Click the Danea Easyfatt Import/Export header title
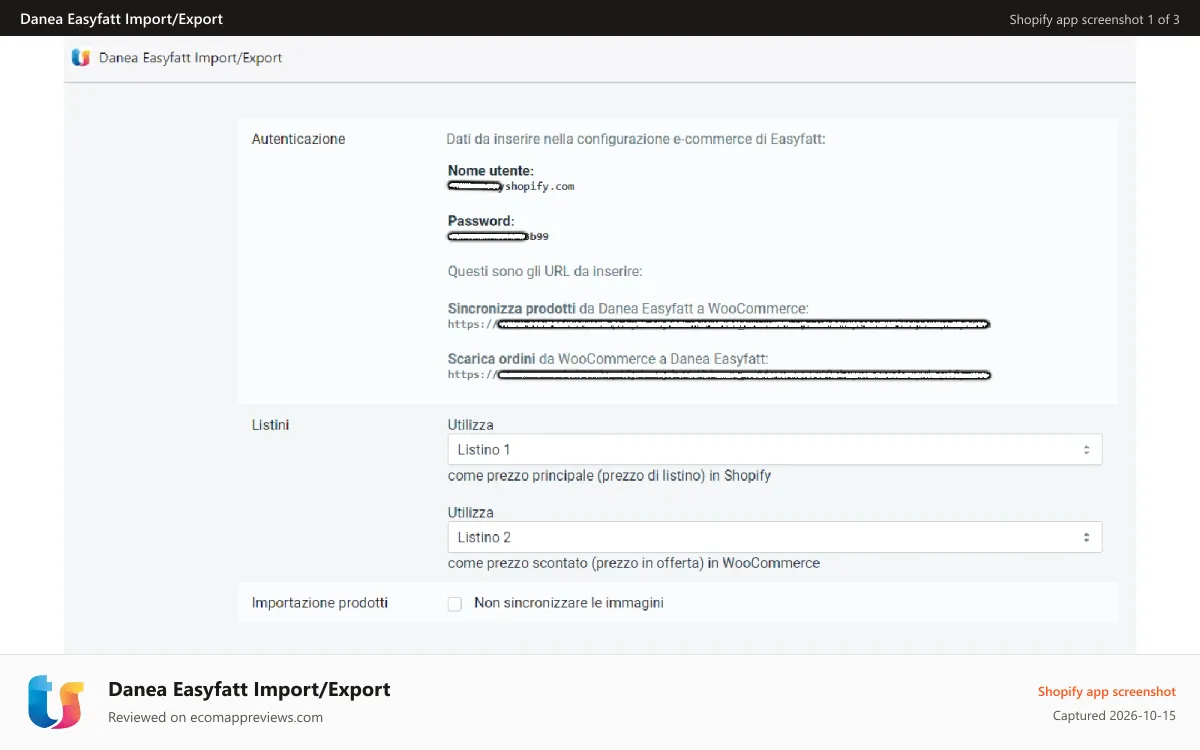Screen dimensions: 1200x750 (191, 58)
